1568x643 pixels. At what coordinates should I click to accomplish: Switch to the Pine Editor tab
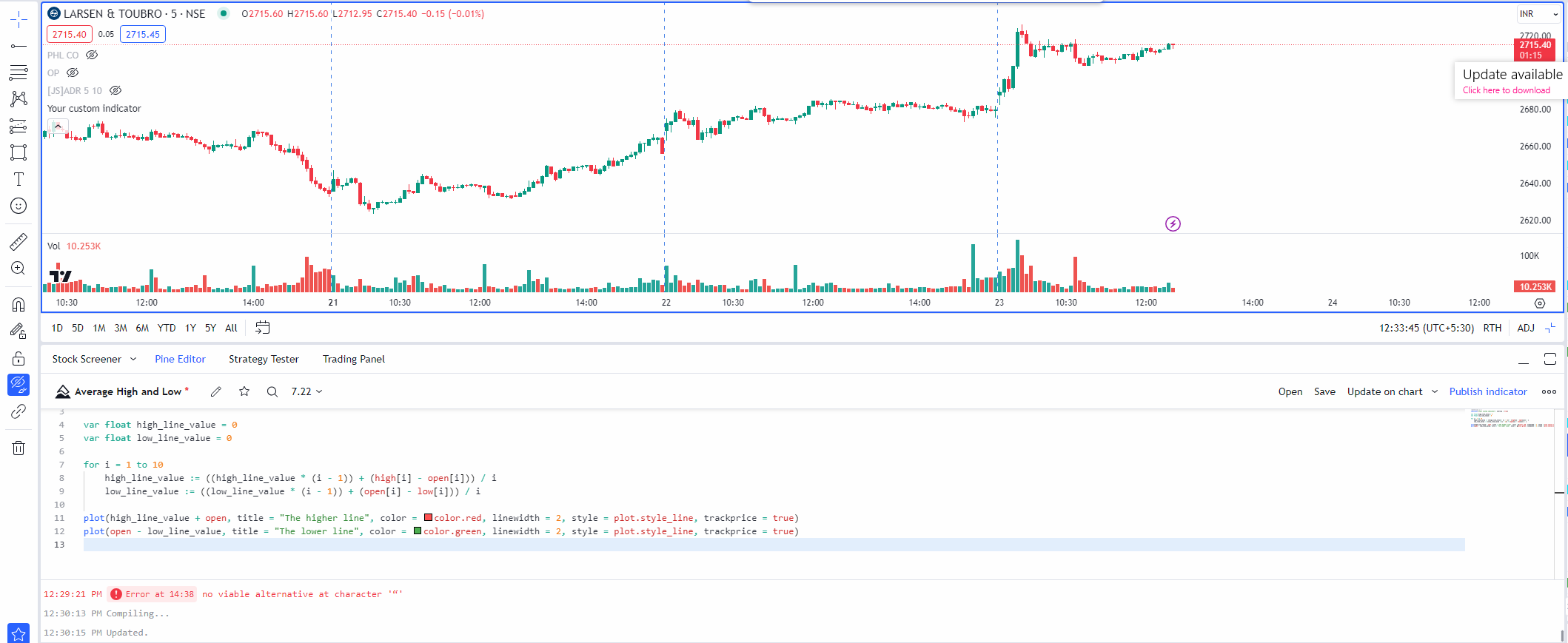click(x=180, y=359)
